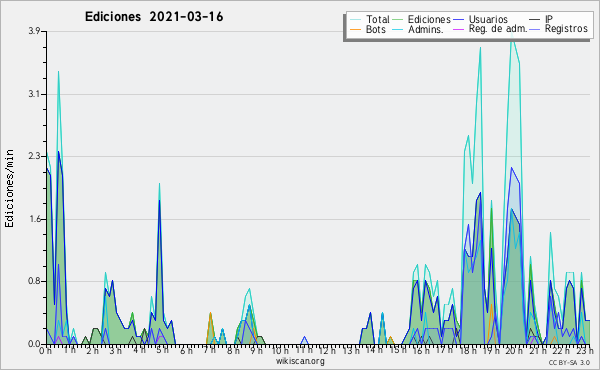The image size is (600, 370).
Task: Click the chart title Ediciones 2021-03-16
Action: point(154,17)
